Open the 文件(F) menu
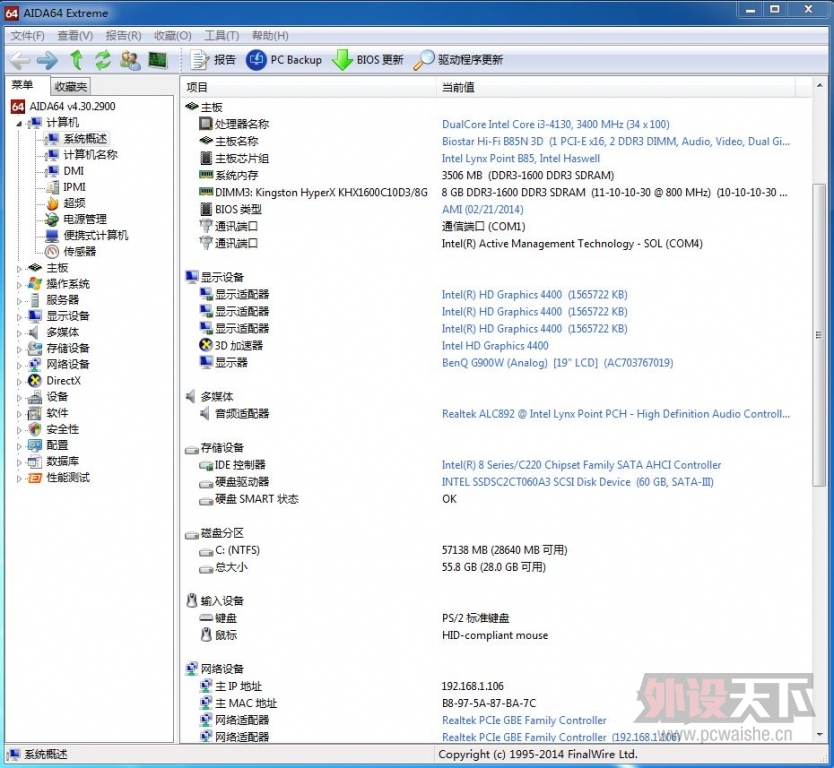The height and width of the screenshot is (768, 834). 28,36
